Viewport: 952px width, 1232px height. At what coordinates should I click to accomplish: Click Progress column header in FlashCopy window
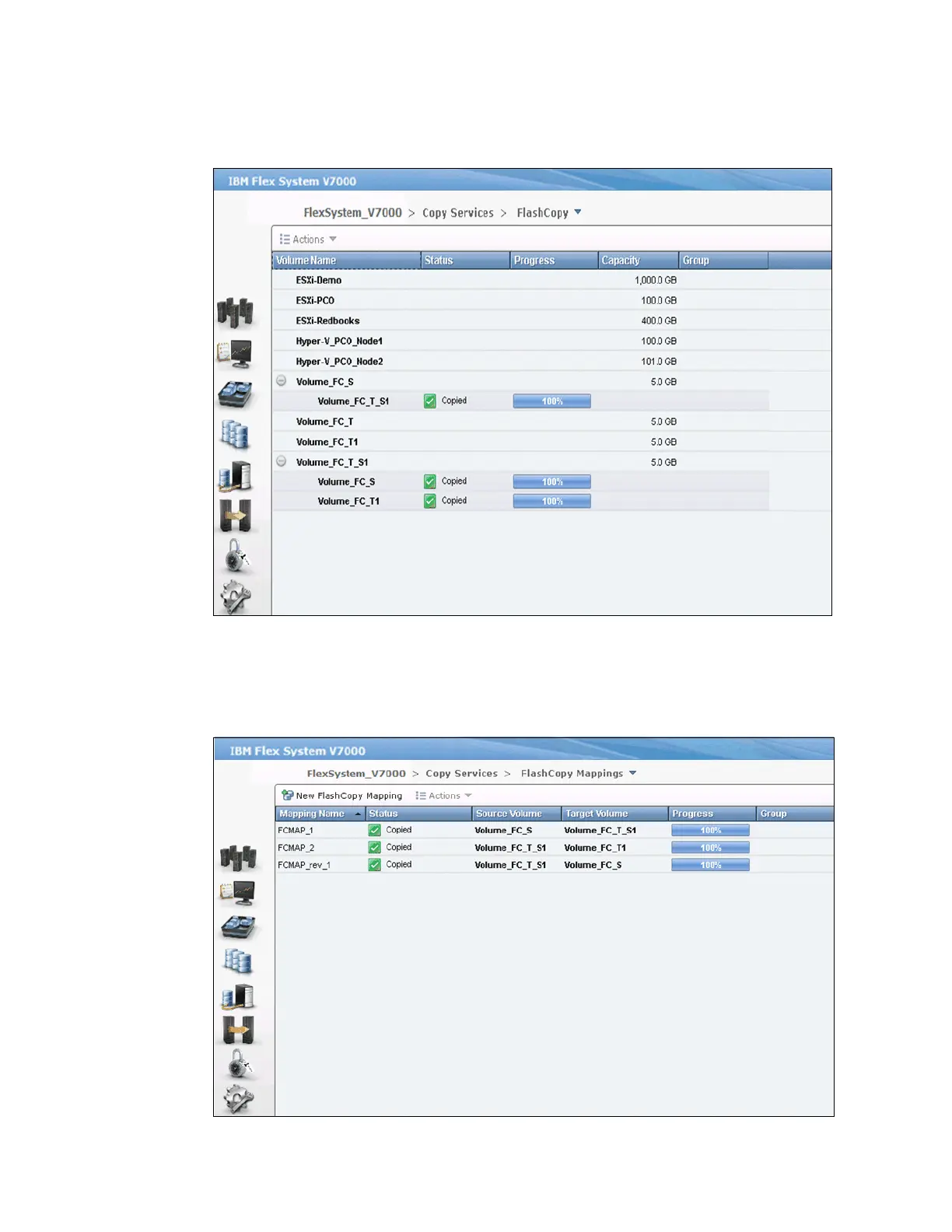coord(554,261)
